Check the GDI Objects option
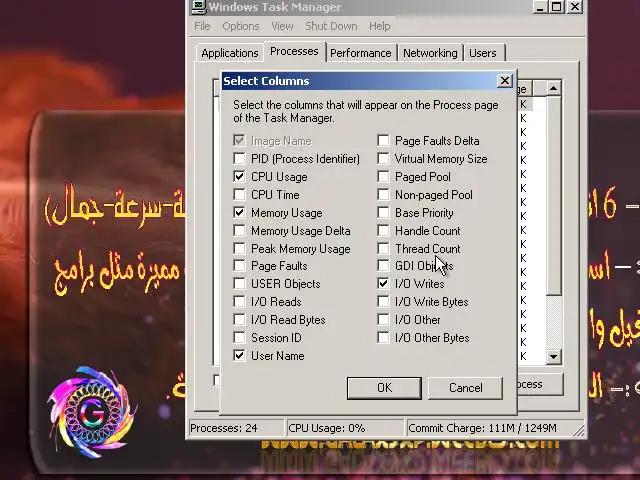Image resolution: width=640 pixels, height=480 pixels. [383, 265]
